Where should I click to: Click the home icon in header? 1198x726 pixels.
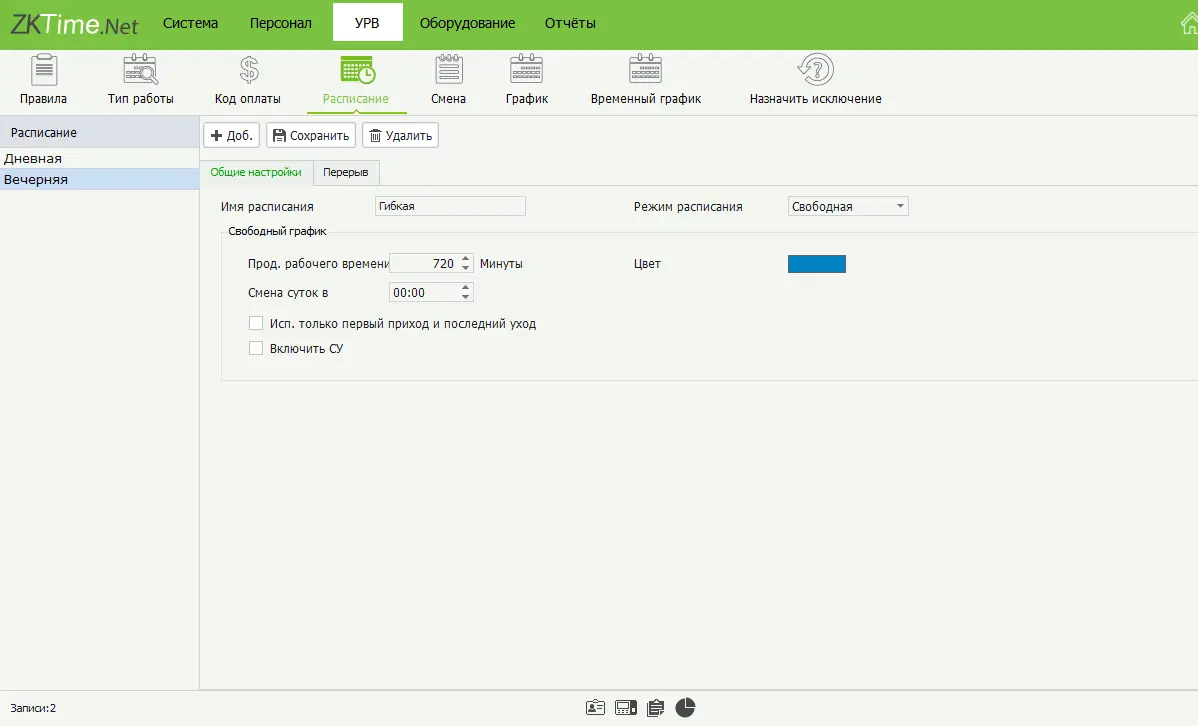[1188, 24]
